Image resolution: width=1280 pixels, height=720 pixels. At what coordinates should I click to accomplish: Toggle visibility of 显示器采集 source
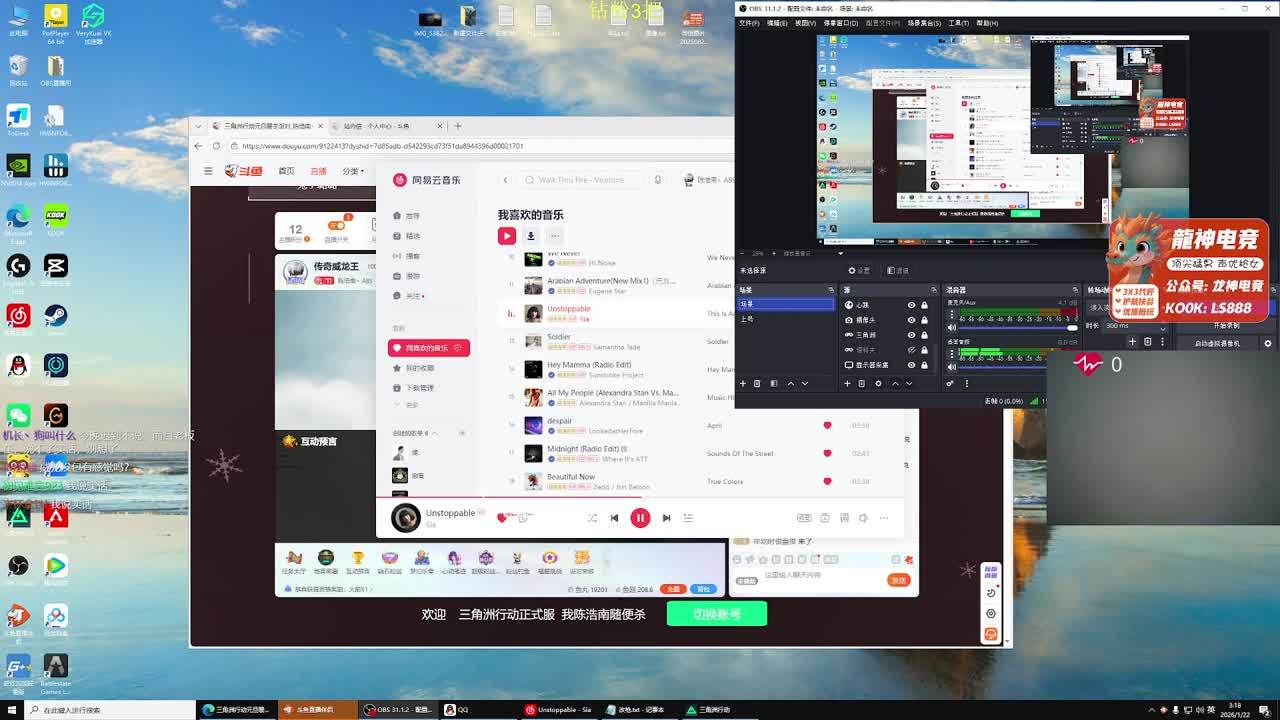(911, 365)
